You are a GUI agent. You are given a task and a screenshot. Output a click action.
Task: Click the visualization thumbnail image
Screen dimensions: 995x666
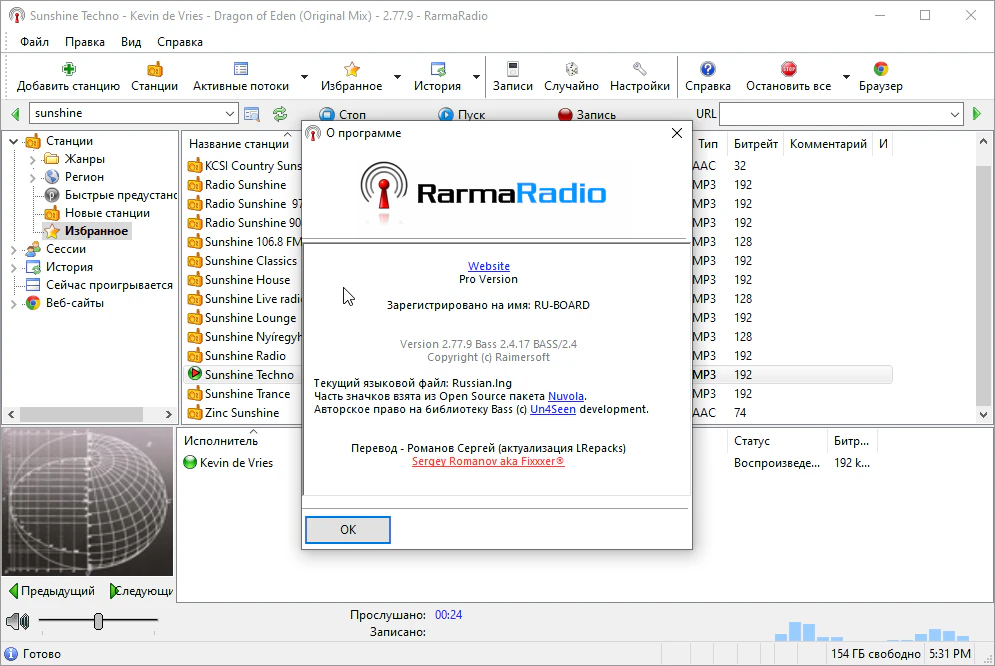(88, 502)
